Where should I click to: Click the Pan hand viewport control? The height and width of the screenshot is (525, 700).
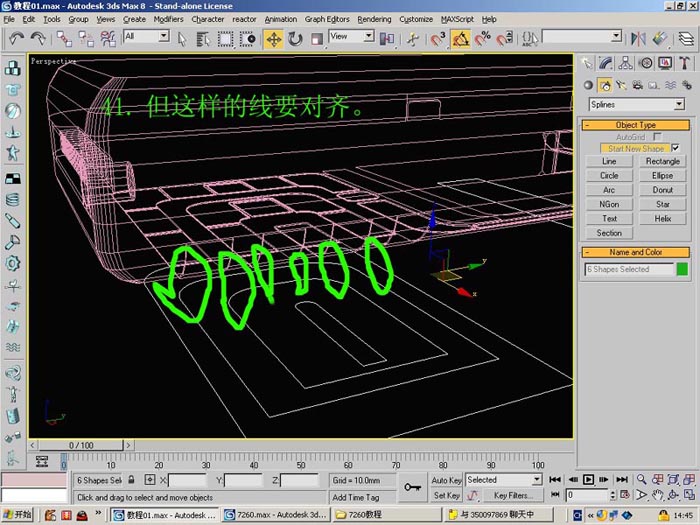(657, 495)
